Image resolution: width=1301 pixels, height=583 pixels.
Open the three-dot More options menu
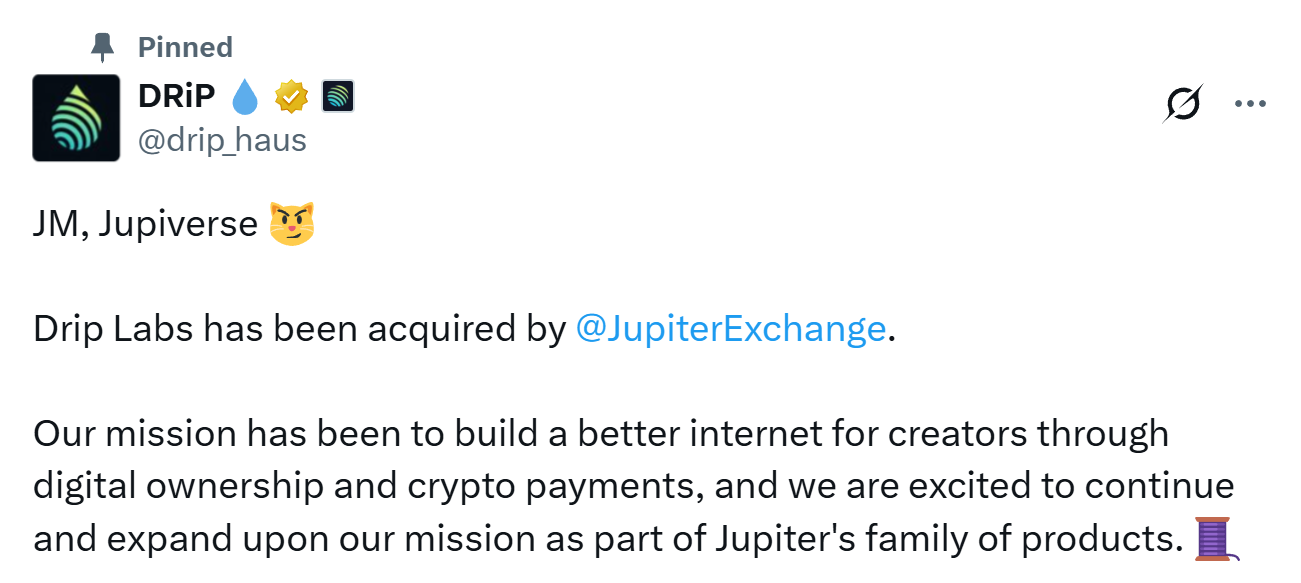coord(1250,103)
